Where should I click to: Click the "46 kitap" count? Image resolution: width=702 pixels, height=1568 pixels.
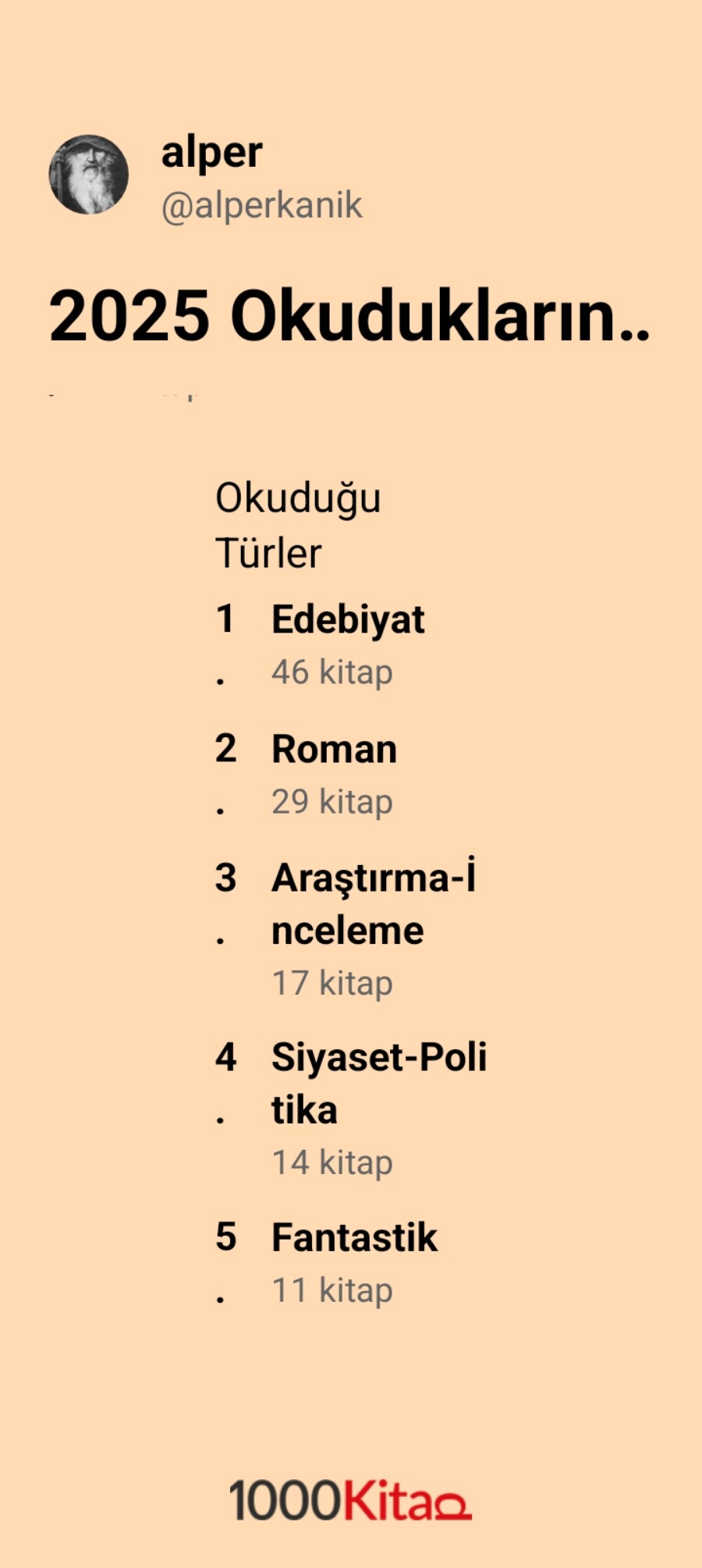point(331,672)
